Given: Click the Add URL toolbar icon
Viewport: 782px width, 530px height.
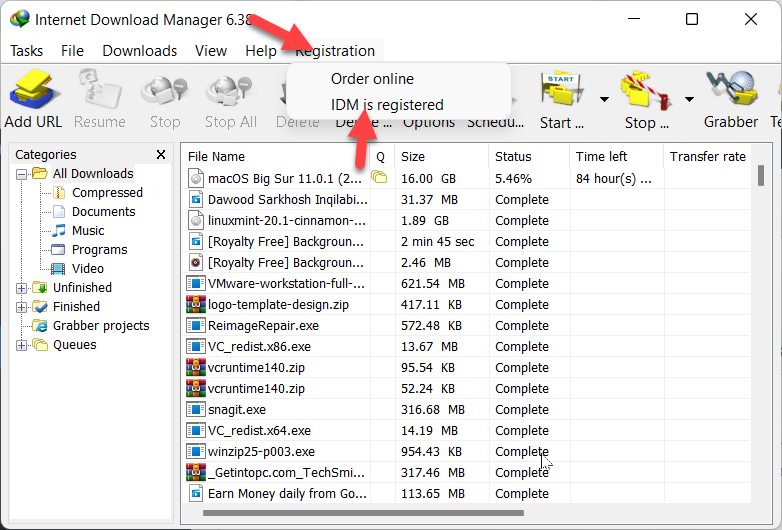Looking at the screenshot, I should click(x=33, y=93).
